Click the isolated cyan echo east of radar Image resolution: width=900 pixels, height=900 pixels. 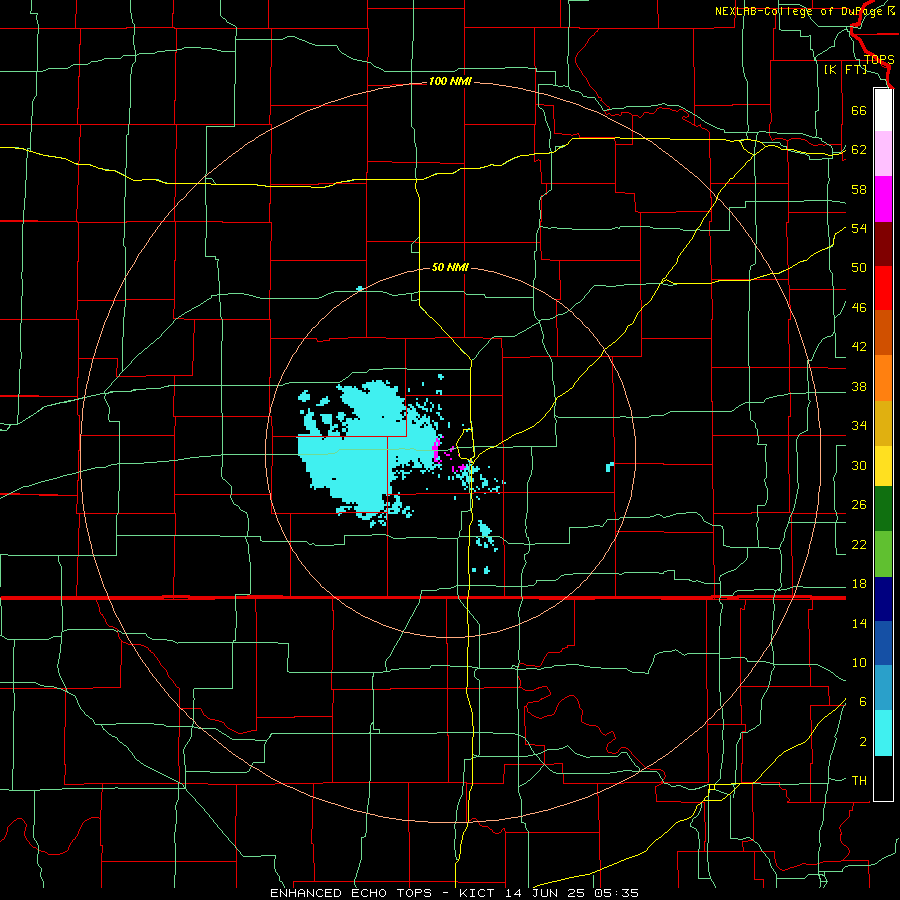610,467
